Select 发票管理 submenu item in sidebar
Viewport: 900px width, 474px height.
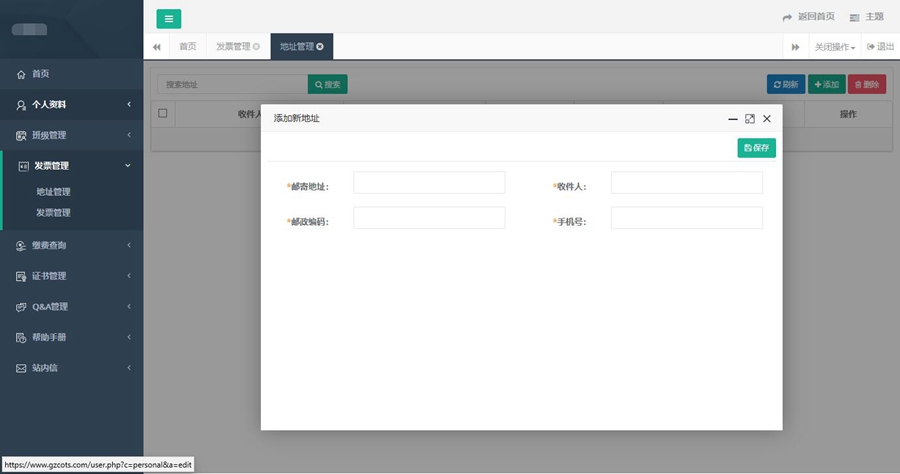(x=53, y=212)
